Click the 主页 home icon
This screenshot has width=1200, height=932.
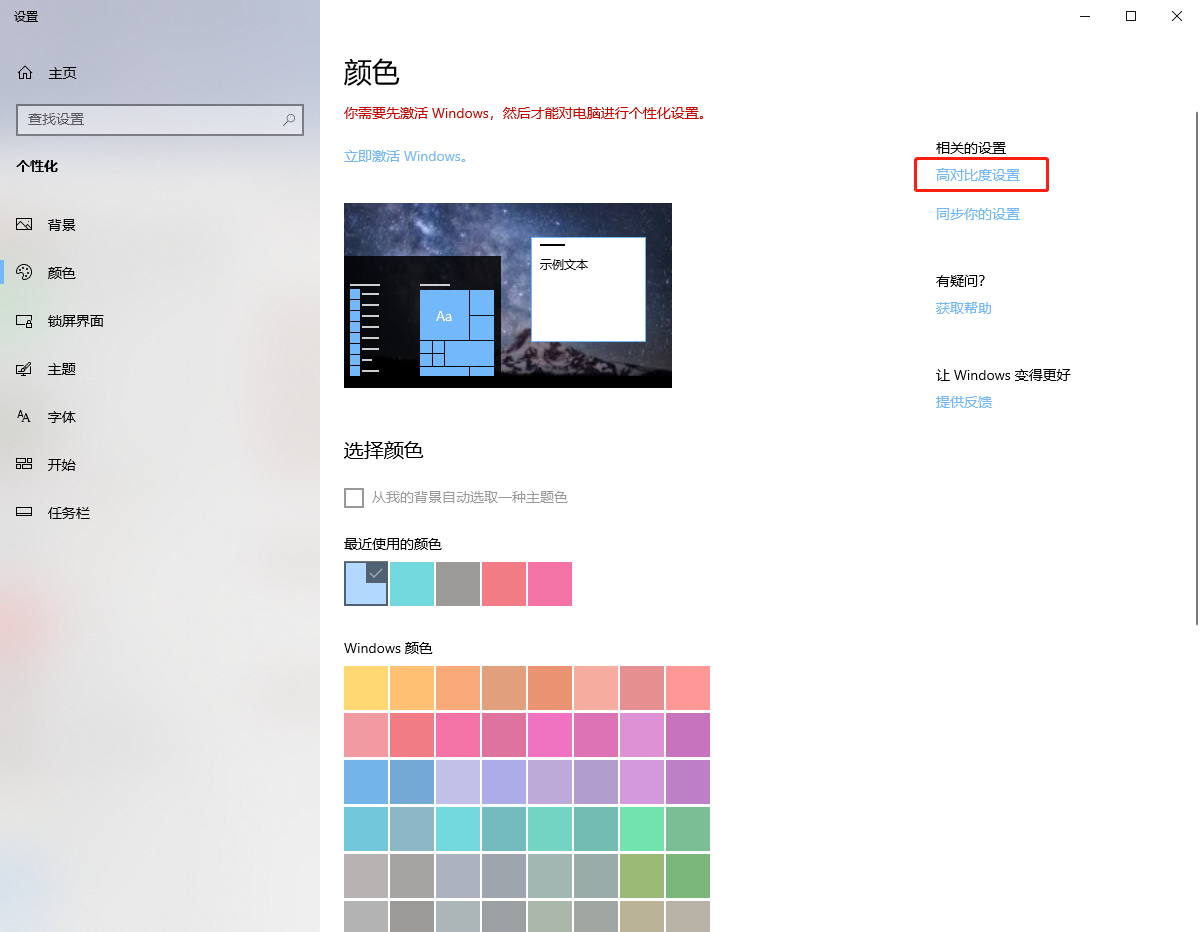[x=23, y=72]
